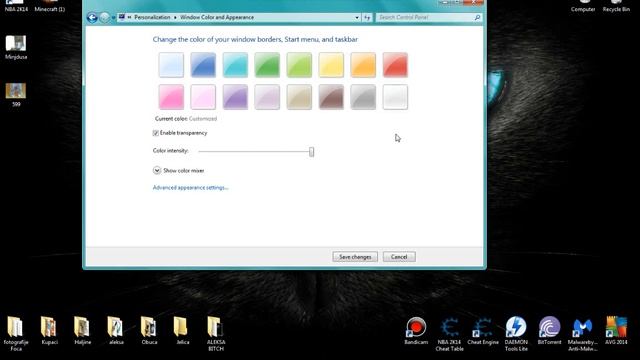Open the Haljine folder
Viewport: 640px width, 360px height.
point(82,331)
